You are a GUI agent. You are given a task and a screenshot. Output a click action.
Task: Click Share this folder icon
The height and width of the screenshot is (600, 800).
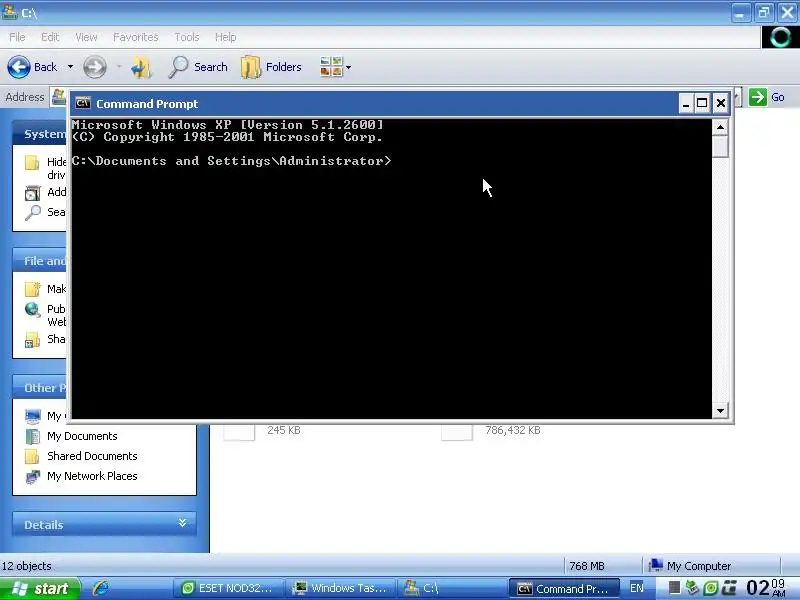(x=32, y=340)
